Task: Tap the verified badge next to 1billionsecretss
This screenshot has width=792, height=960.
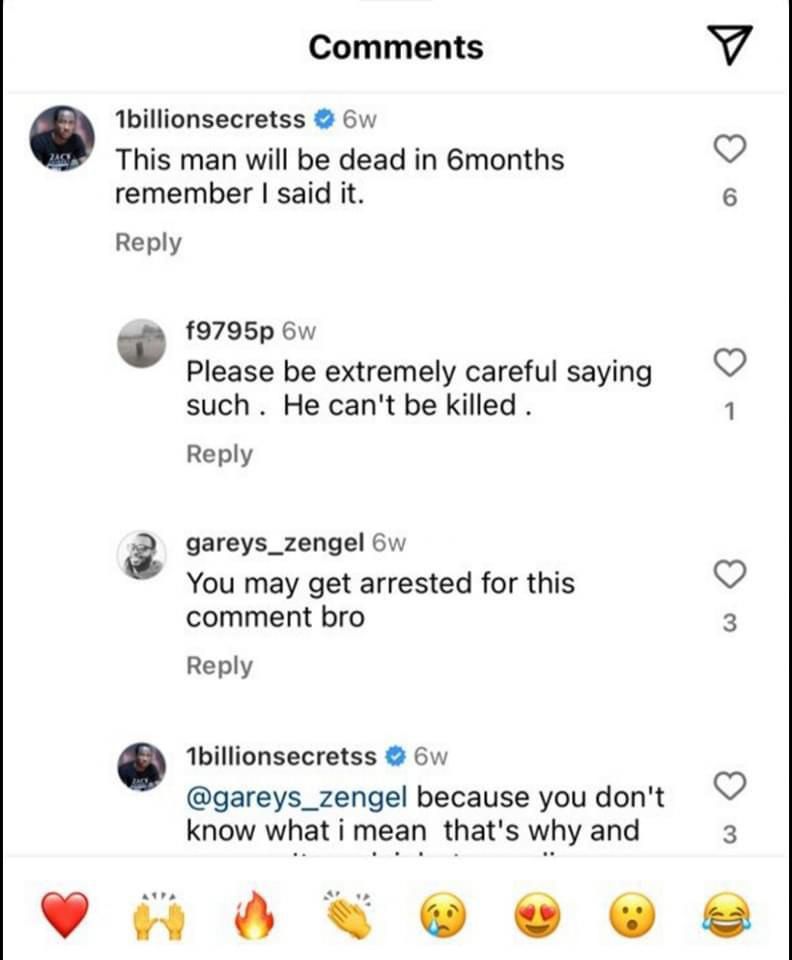Action: point(322,119)
